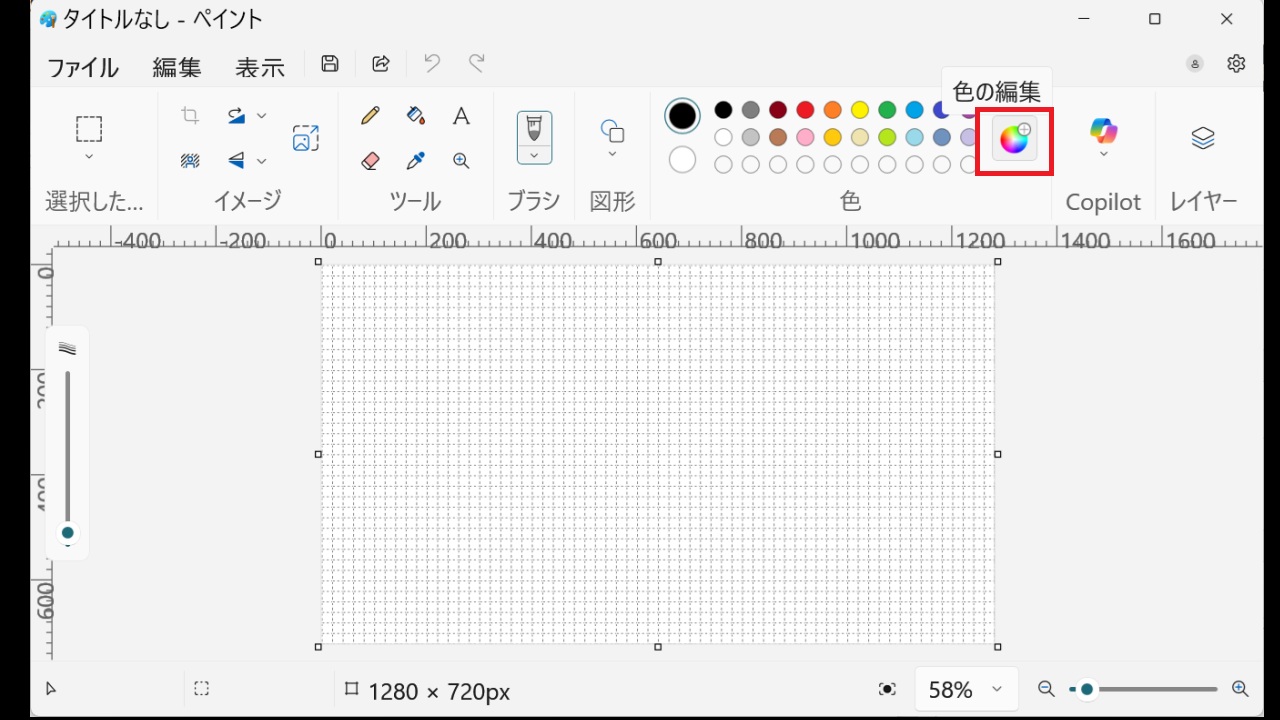
Task: Select the white secondary color circle
Action: [682, 159]
